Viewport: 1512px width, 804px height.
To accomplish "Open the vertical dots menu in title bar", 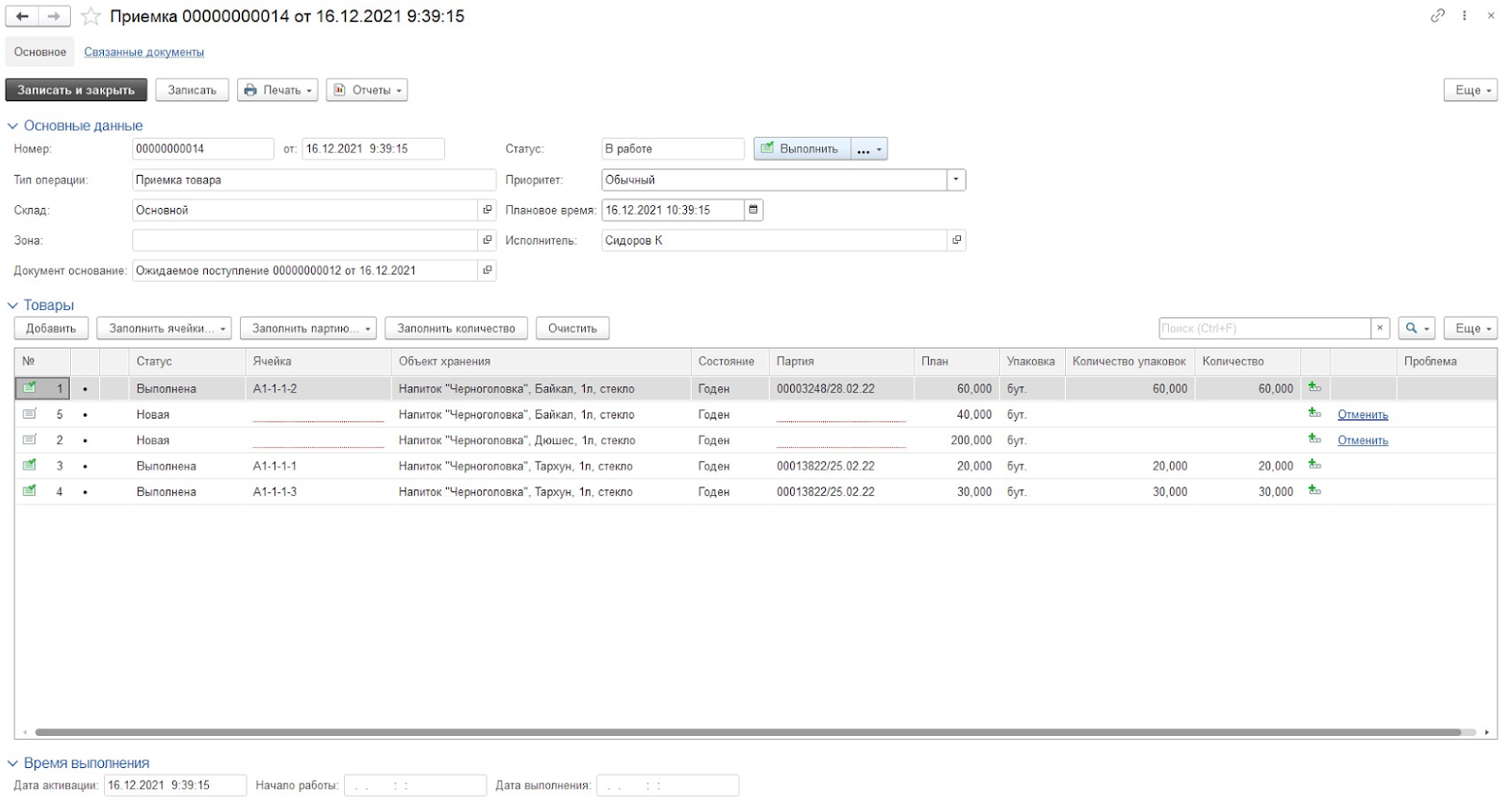I will (x=1465, y=15).
